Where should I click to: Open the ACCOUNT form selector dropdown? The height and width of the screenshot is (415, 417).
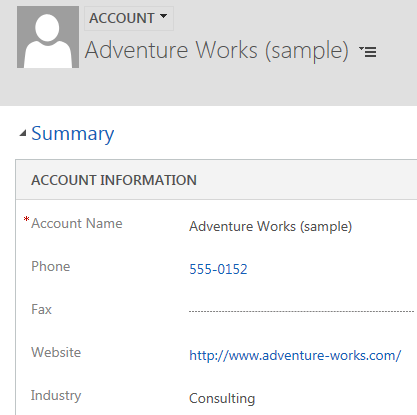129,18
